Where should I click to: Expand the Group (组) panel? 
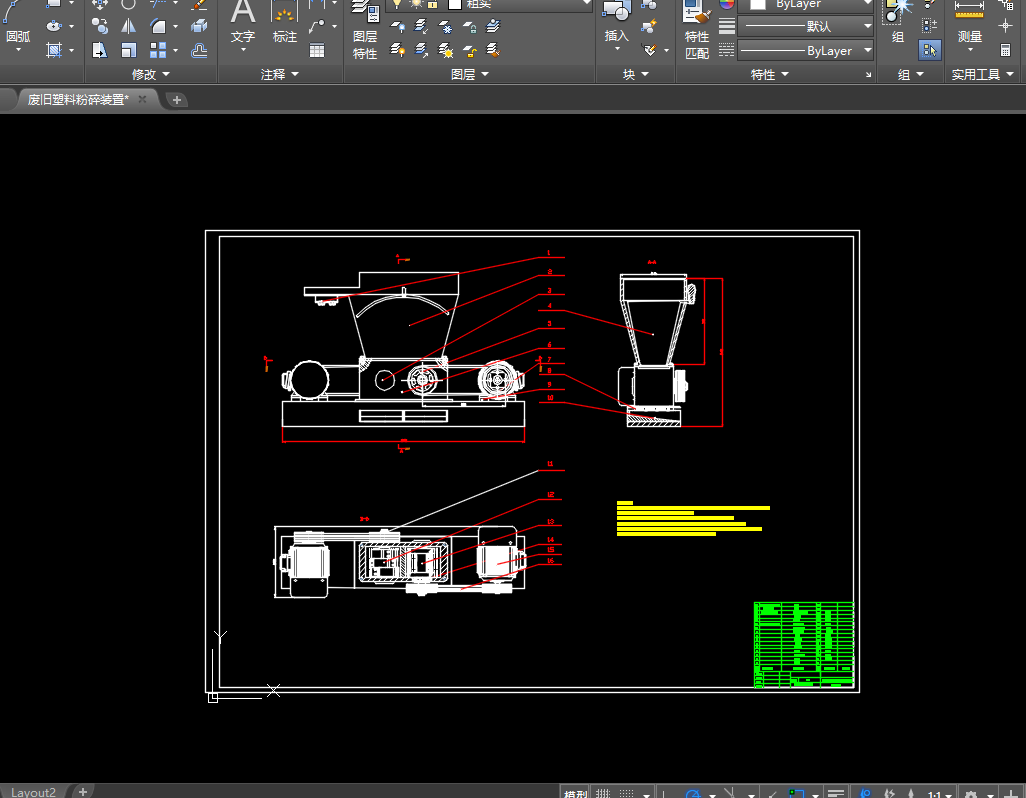pos(910,75)
